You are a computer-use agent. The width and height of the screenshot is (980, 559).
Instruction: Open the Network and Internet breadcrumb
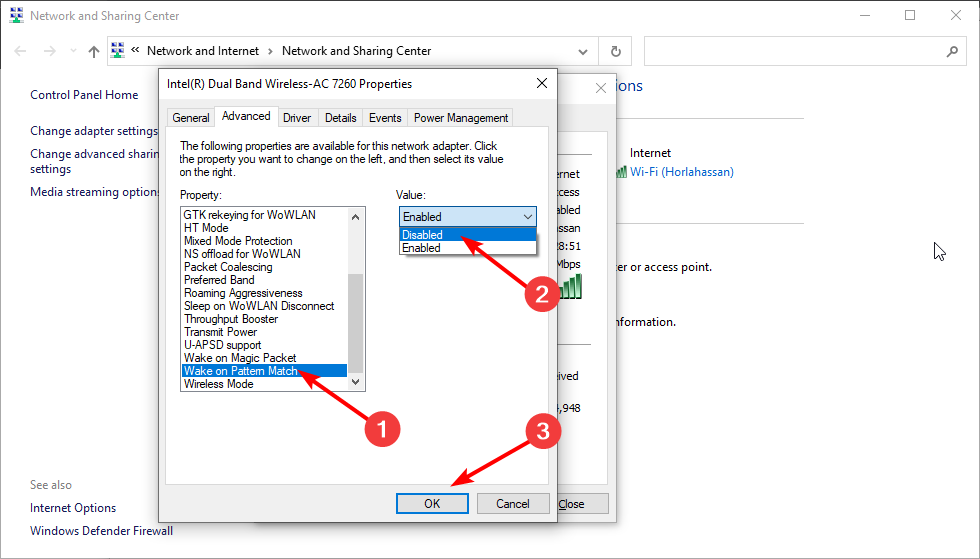click(x=202, y=51)
